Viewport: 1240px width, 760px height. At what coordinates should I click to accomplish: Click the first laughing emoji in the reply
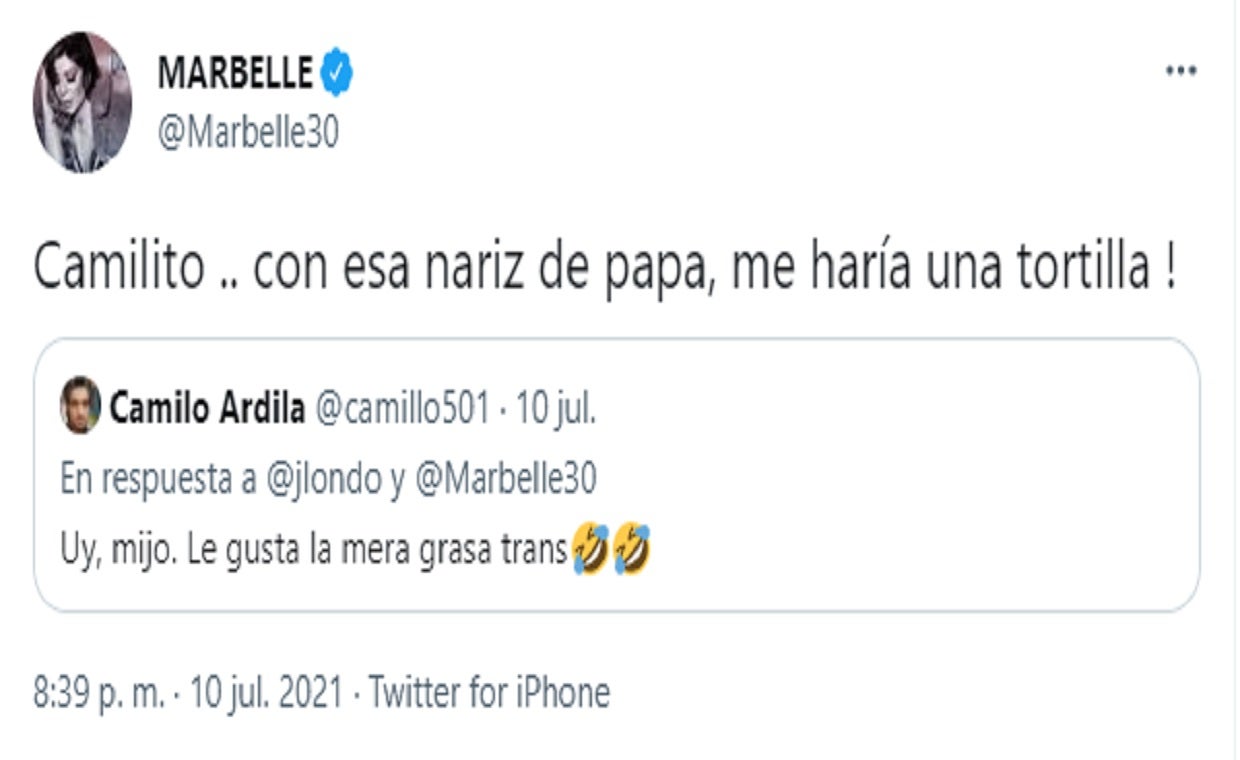pos(591,546)
